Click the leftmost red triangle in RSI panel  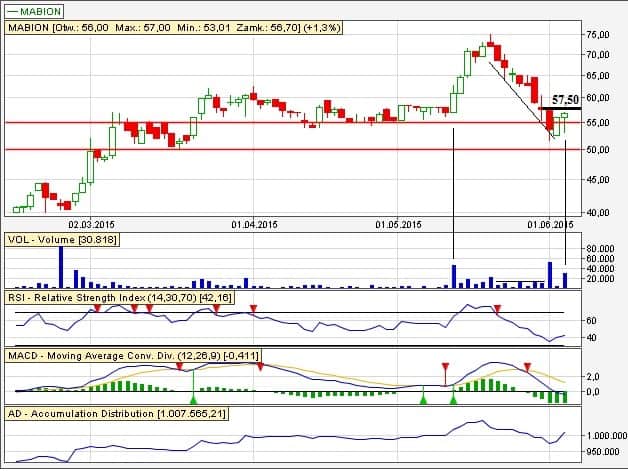[97, 309]
